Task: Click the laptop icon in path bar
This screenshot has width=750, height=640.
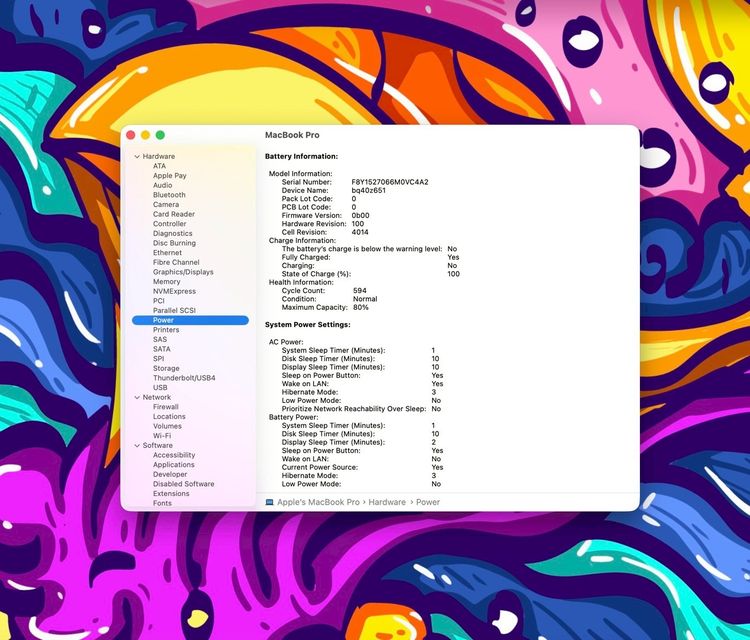Action: (x=269, y=502)
